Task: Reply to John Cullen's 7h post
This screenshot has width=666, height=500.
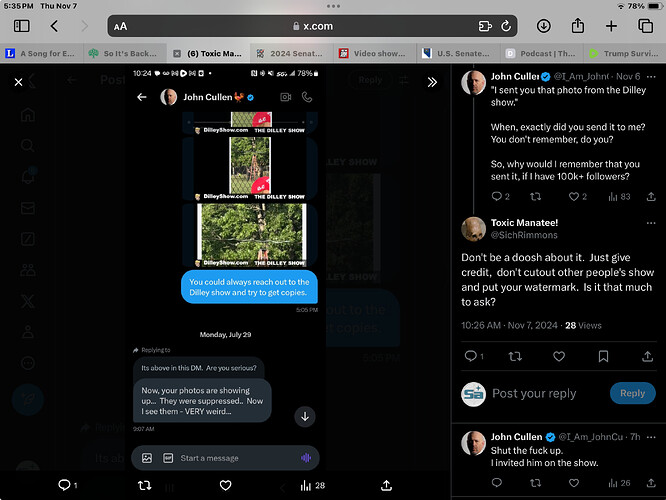Action: (x=497, y=483)
